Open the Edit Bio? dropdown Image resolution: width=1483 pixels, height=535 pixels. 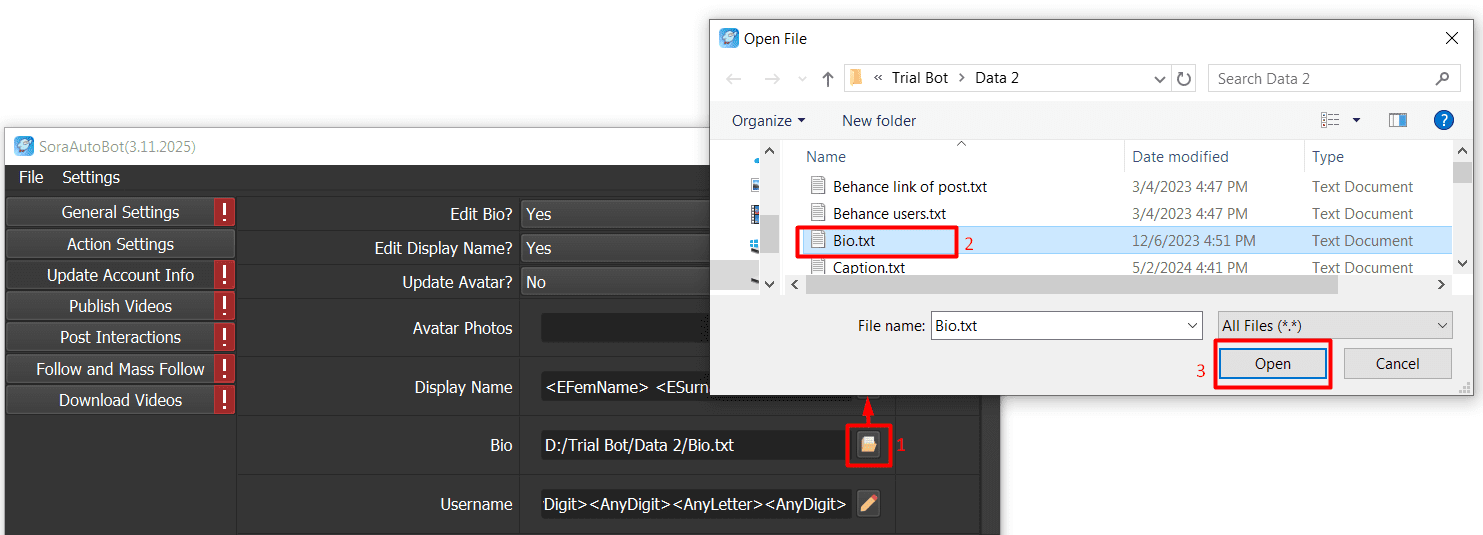(615, 214)
